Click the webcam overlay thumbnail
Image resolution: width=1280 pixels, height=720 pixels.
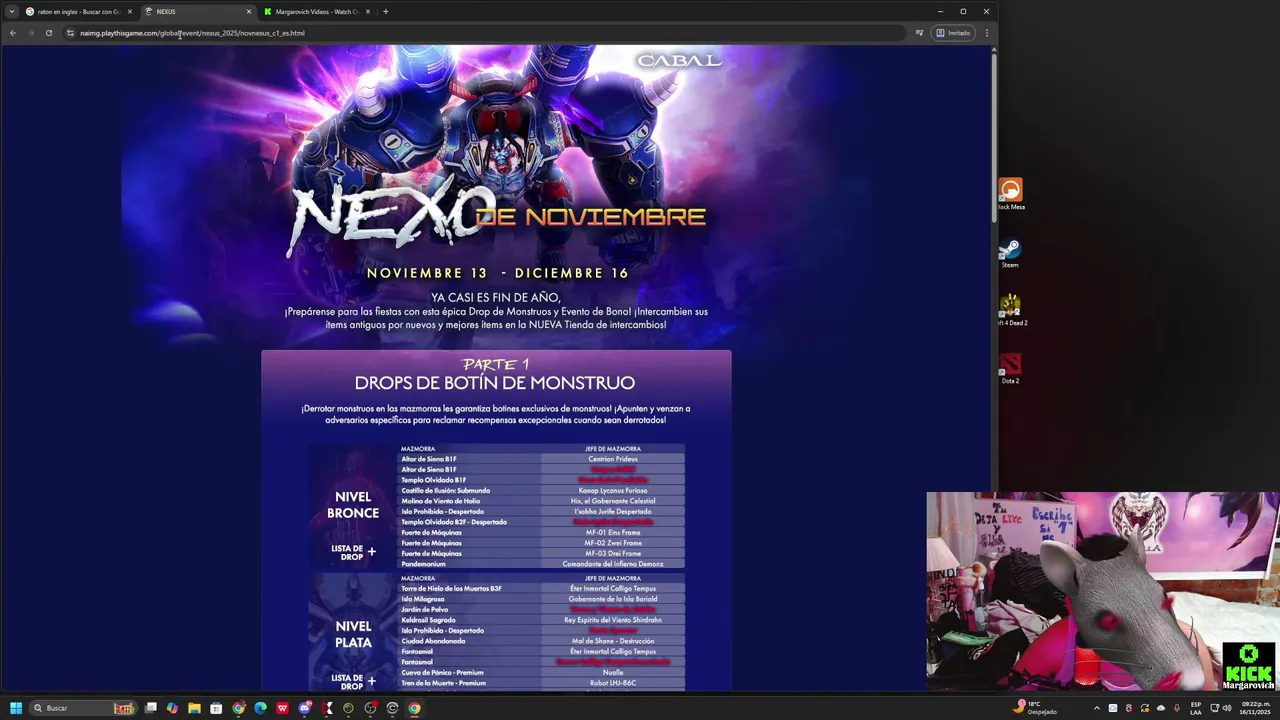coord(1102,591)
